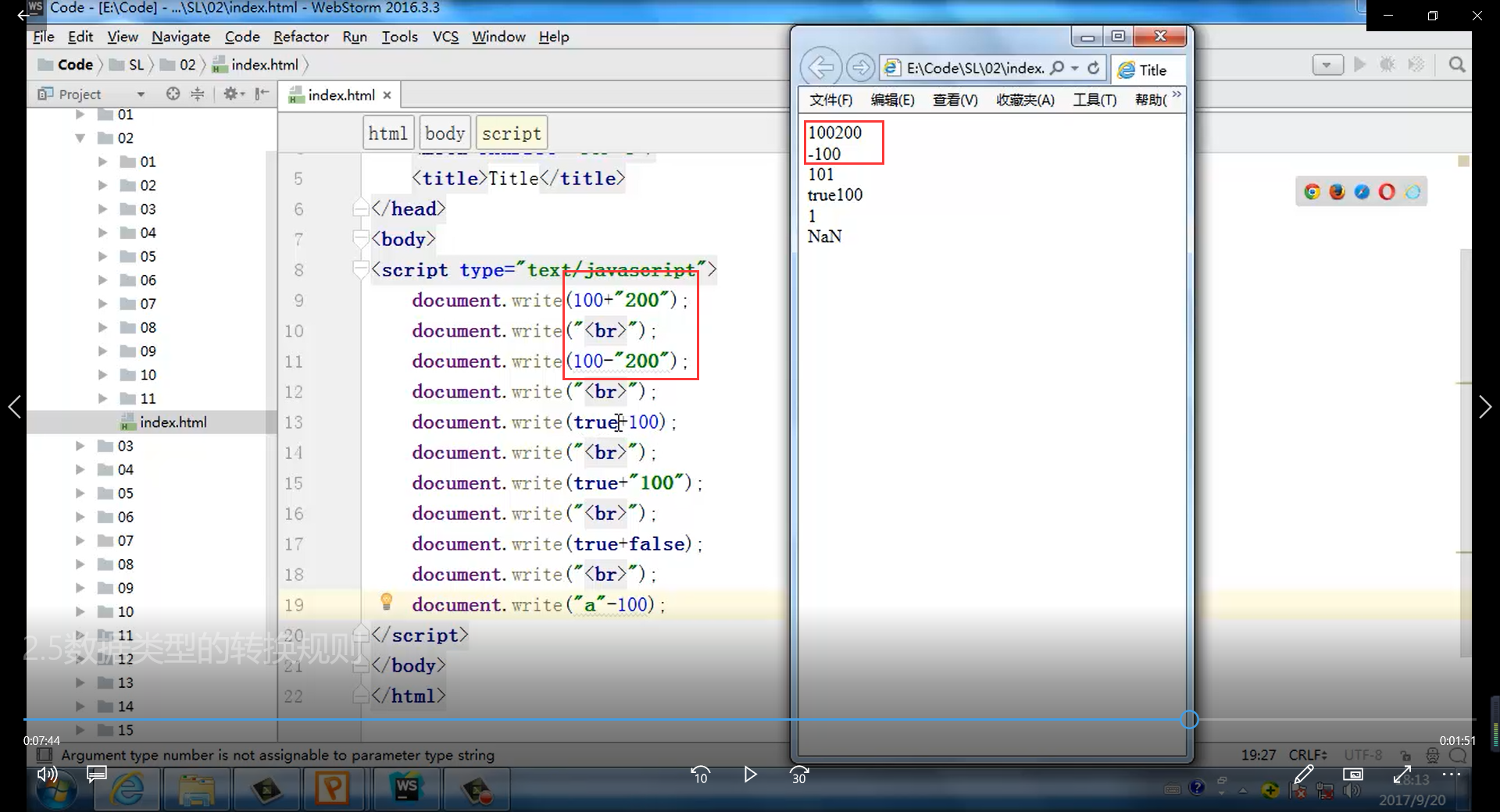This screenshot has height=812, width=1500.
Task: Click the CRLF line separator selector
Action: tap(1308, 755)
